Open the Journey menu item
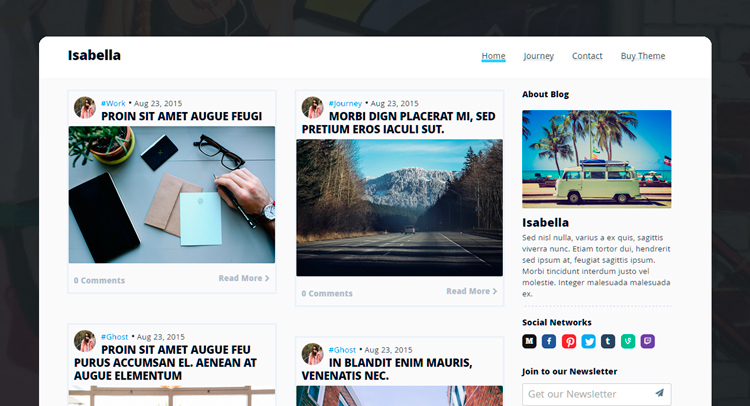Image resolution: width=750 pixels, height=406 pixels. point(539,56)
